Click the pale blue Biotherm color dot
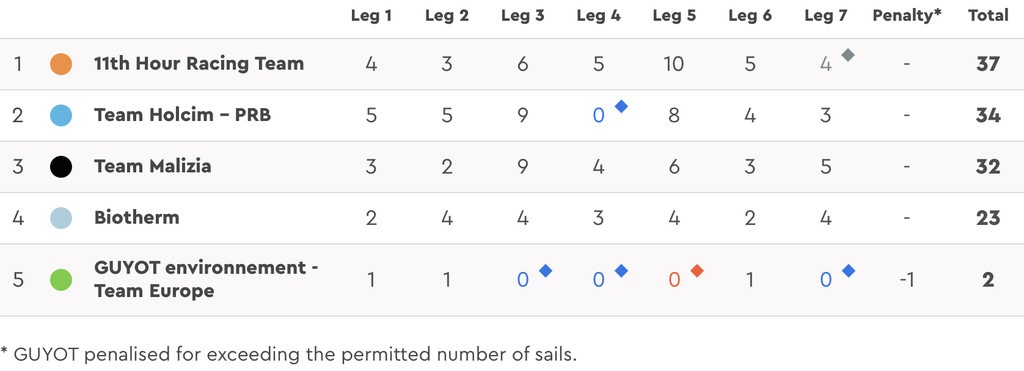The height and width of the screenshot is (371, 1024). pos(61,218)
